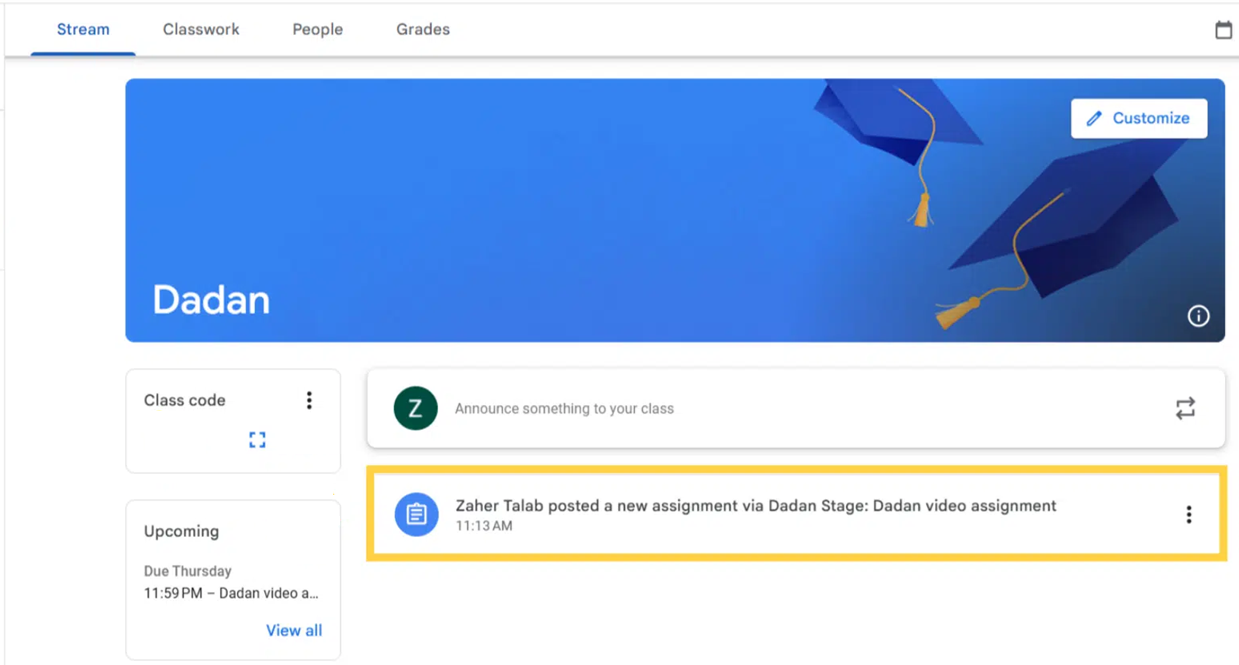
Task: Open View all upcoming work
Action: [x=294, y=630]
